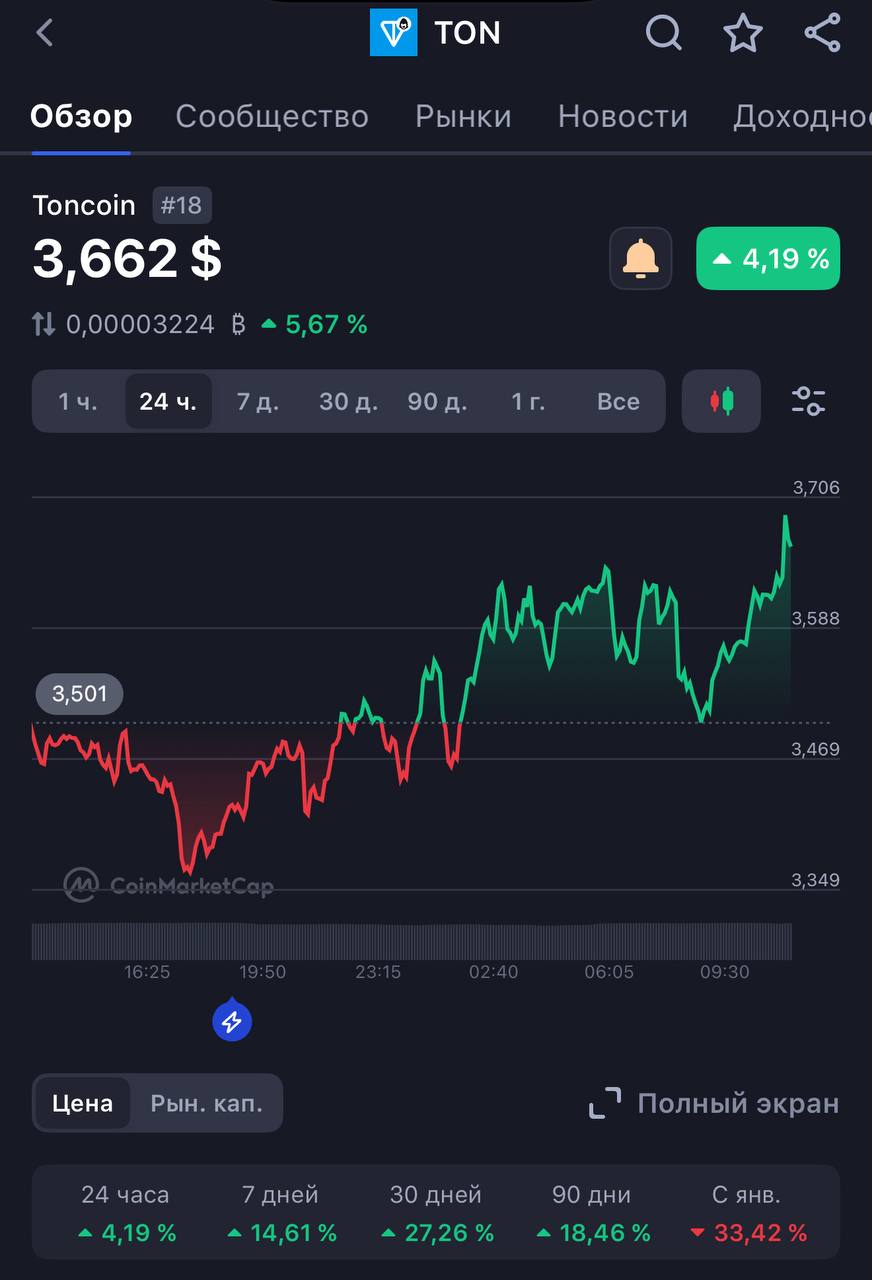Tap the TON coin logo icon
Image resolution: width=872 pixels, height=1280 pixels.
[x=393, y=33]
